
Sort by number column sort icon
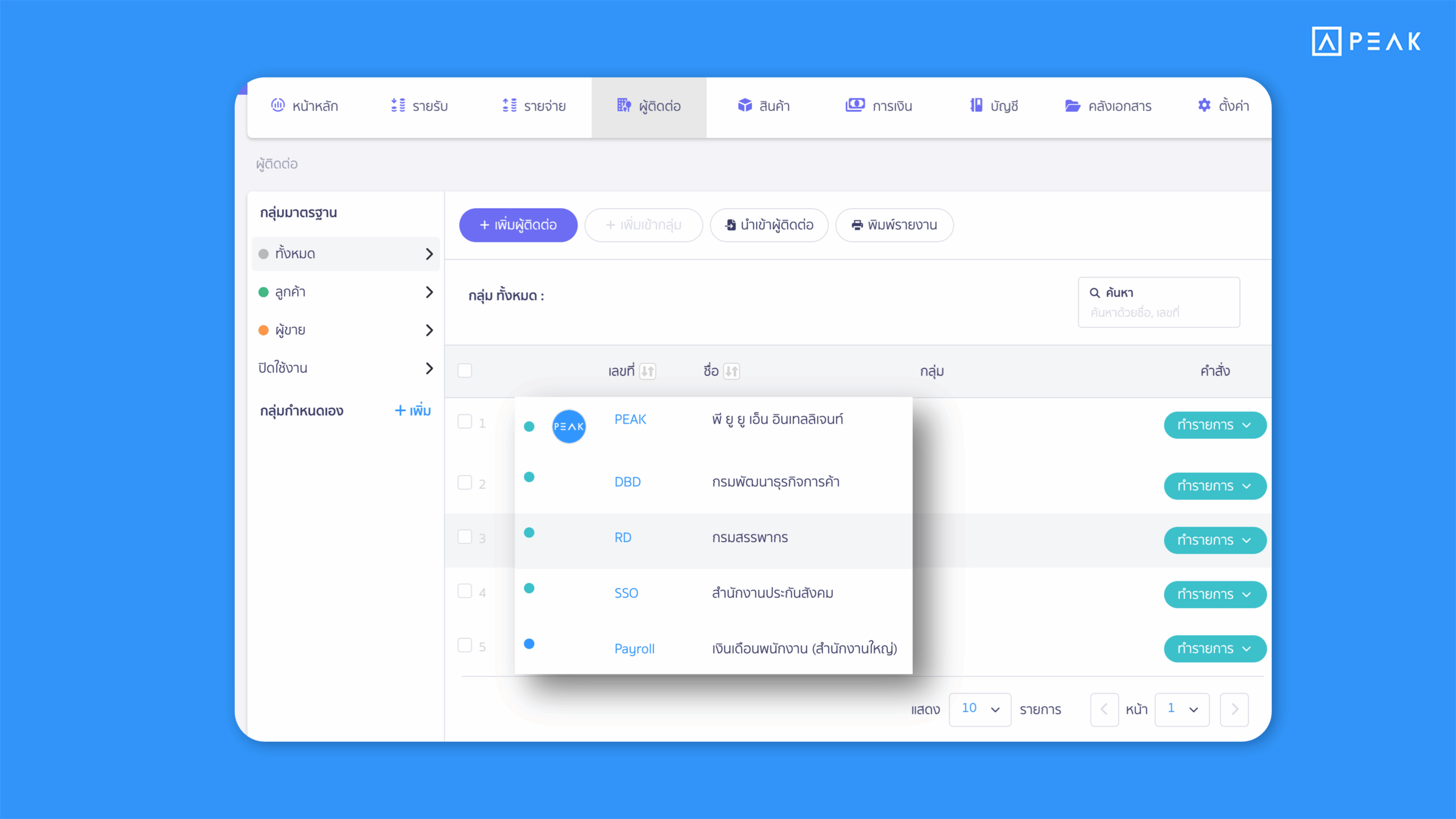[647, 371]
